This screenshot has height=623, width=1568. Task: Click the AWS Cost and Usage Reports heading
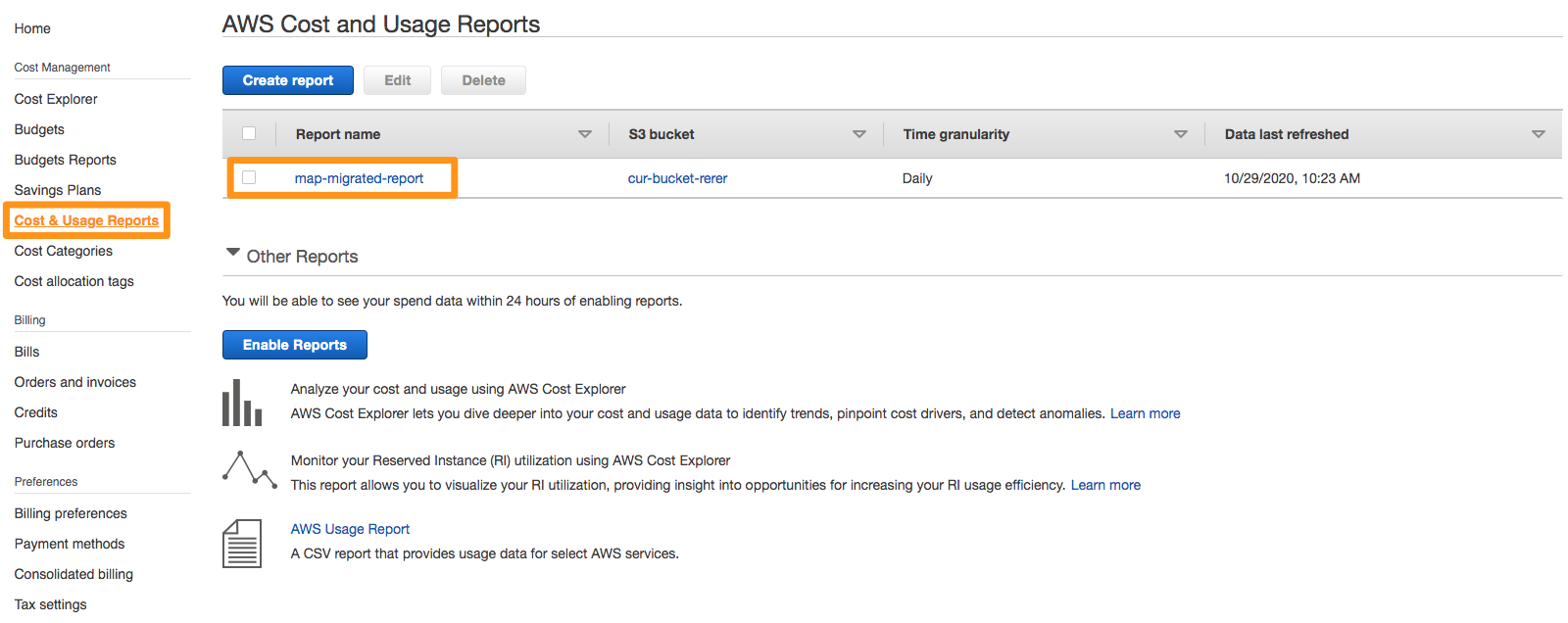pos(381,24)
